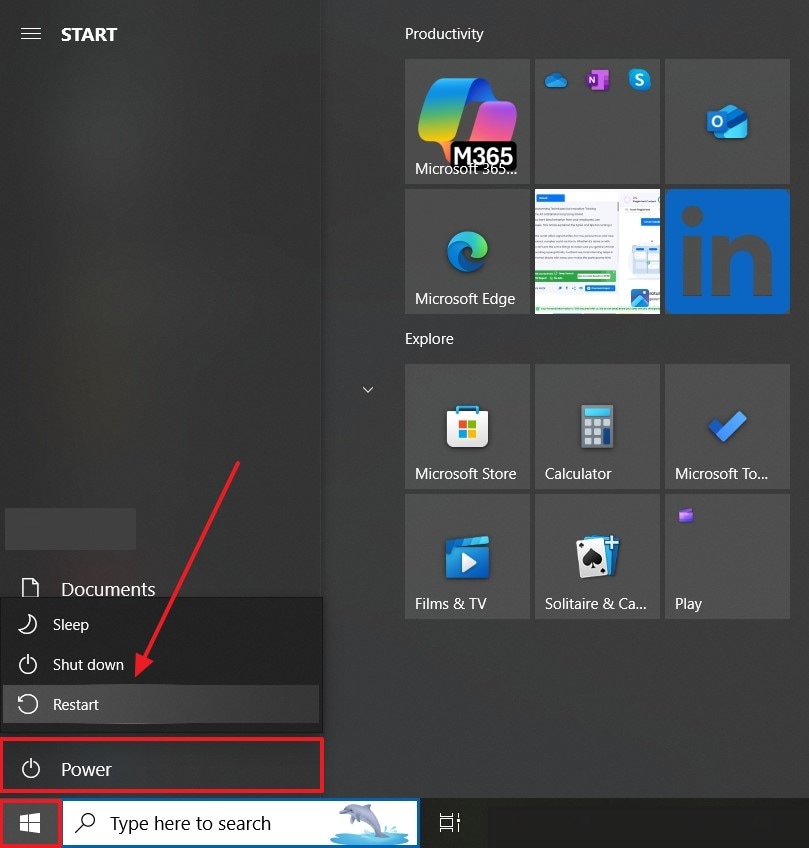Screen dimensions: 809x848
Task: Click the Productivity group heading
Action: point(444,34)
